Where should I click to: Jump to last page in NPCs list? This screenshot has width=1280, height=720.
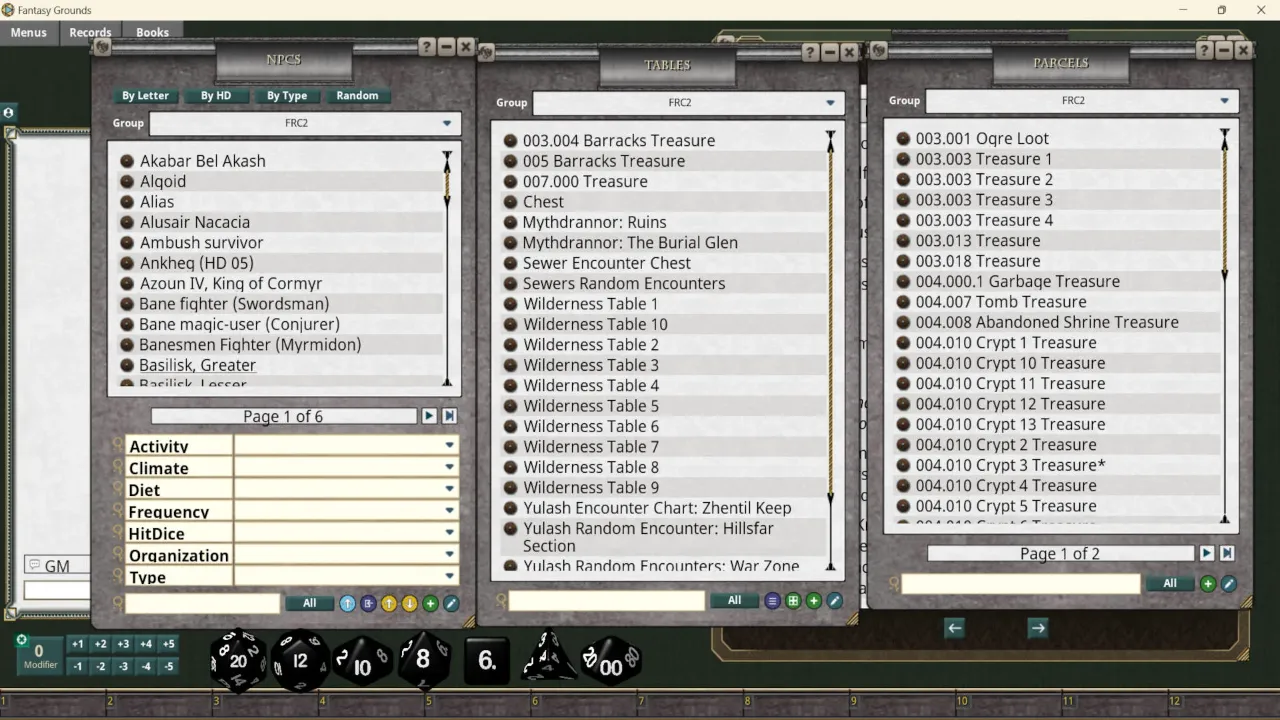449,416
